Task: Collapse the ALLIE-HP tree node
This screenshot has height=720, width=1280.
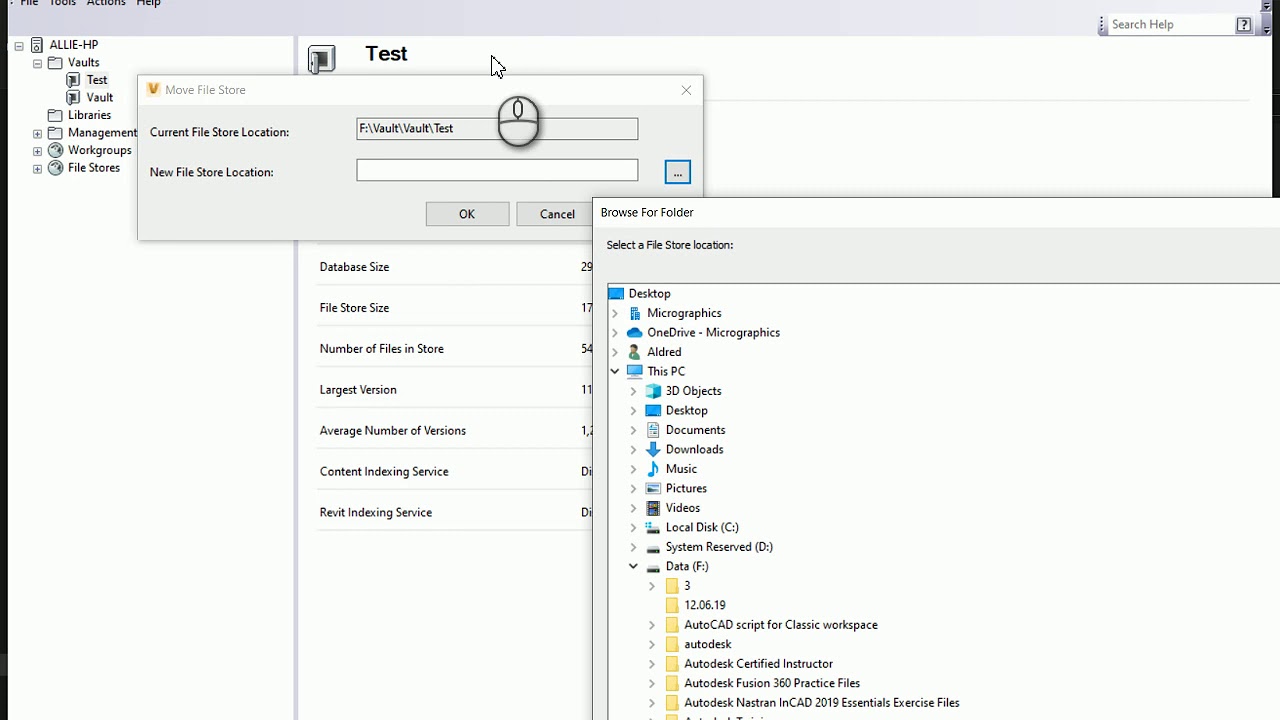Action: click(x=19, y=45)
